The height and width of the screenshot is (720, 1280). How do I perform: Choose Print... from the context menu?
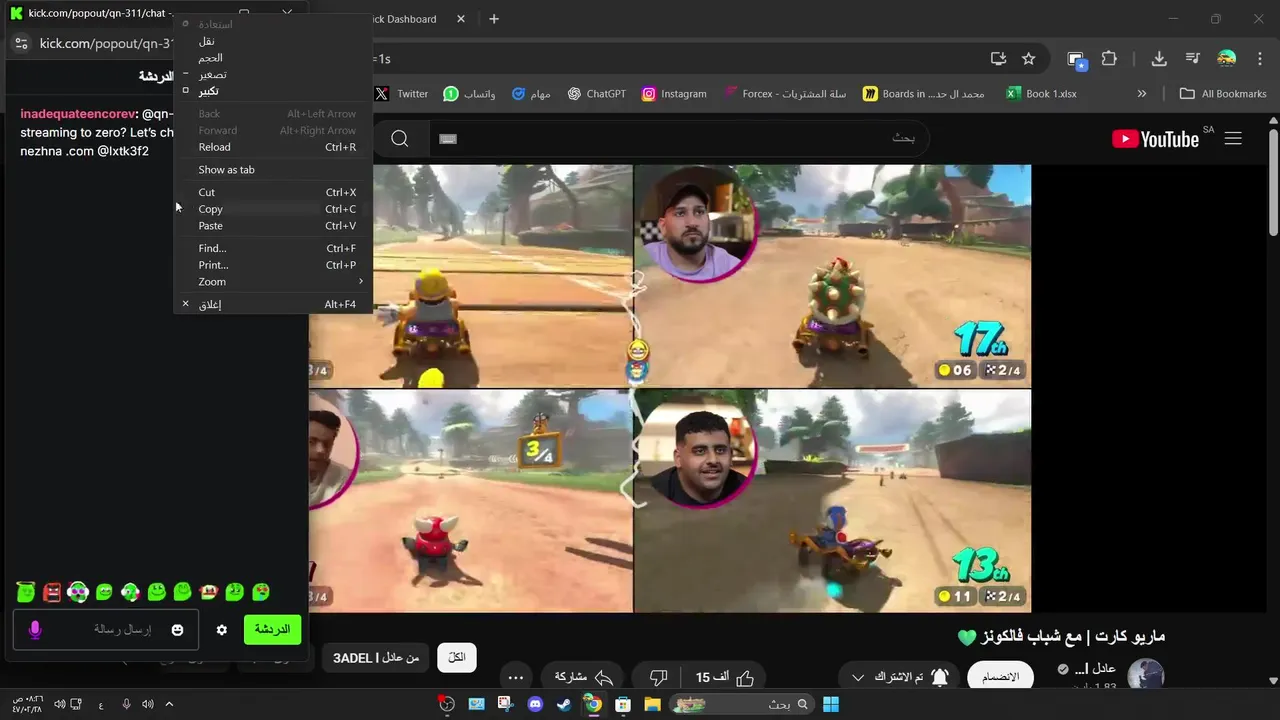[x=273, y=265]
